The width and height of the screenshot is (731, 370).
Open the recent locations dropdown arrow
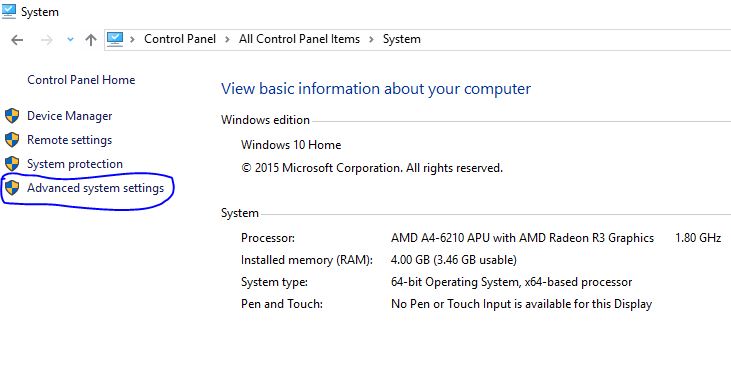pyautogui.click(x=70, y=40)
